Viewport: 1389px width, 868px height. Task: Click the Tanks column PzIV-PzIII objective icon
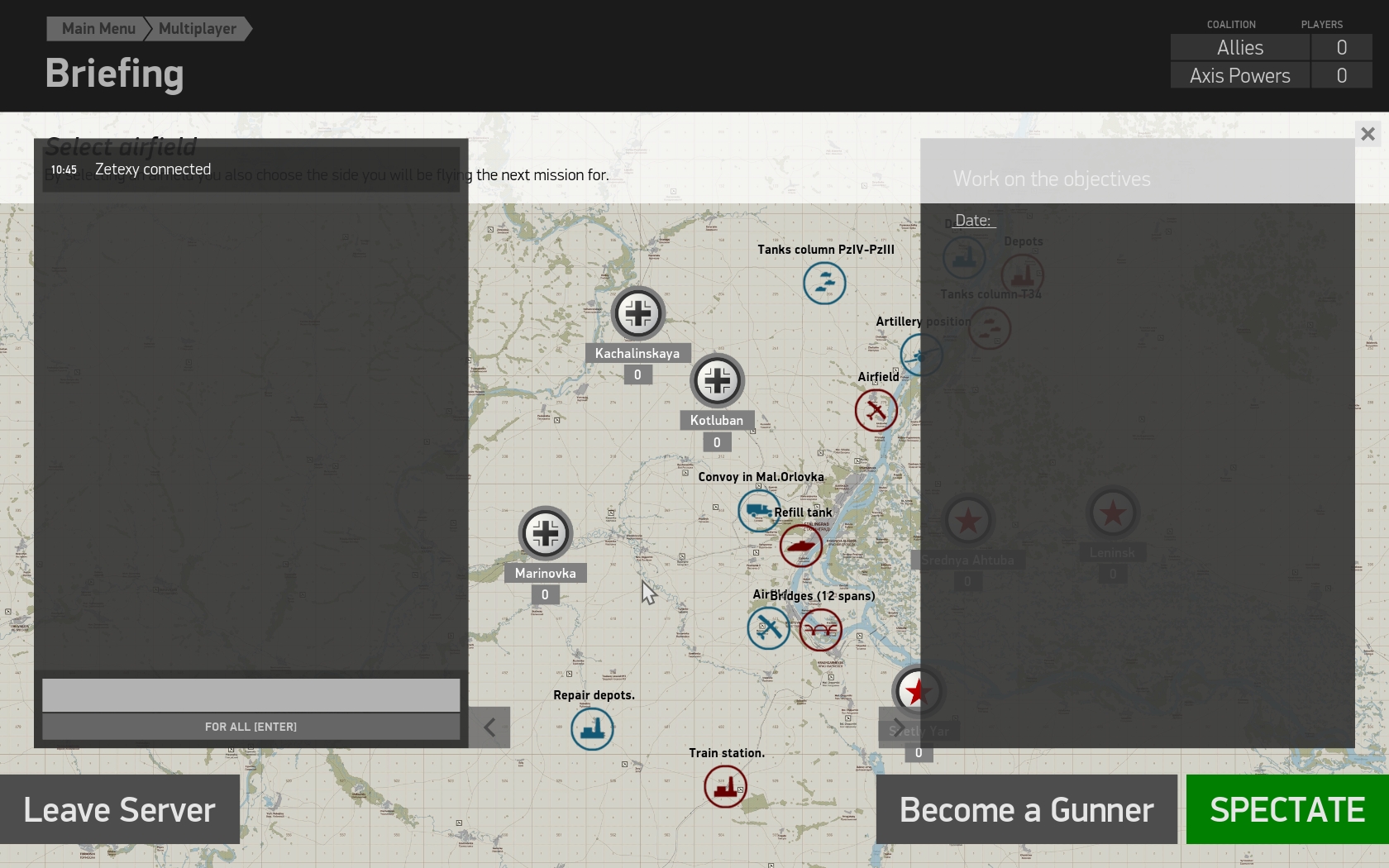point(824,283)
